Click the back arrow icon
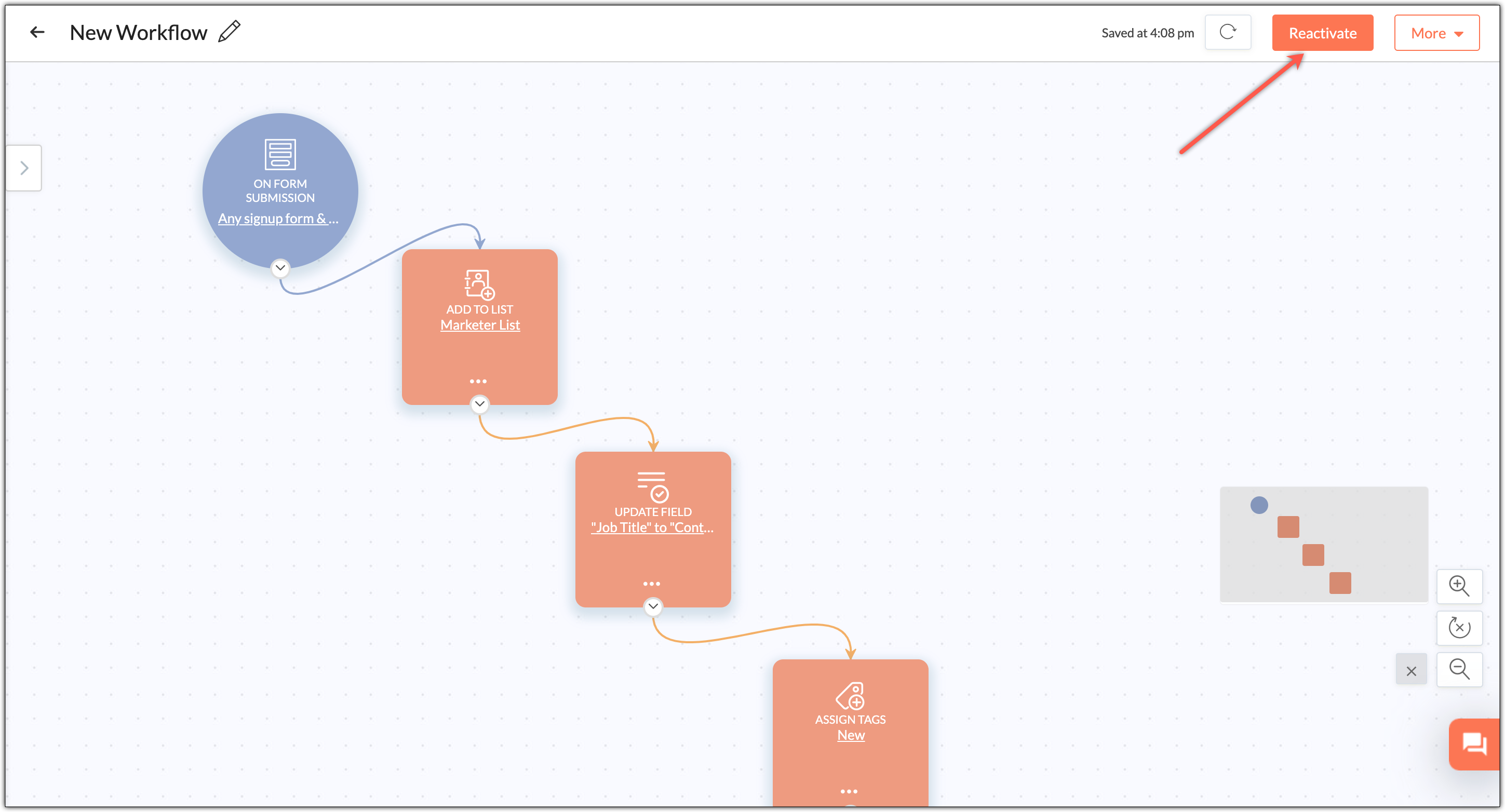Viewport: 1505px width, 812px height. pyautogui.click(x=37, y=33)
